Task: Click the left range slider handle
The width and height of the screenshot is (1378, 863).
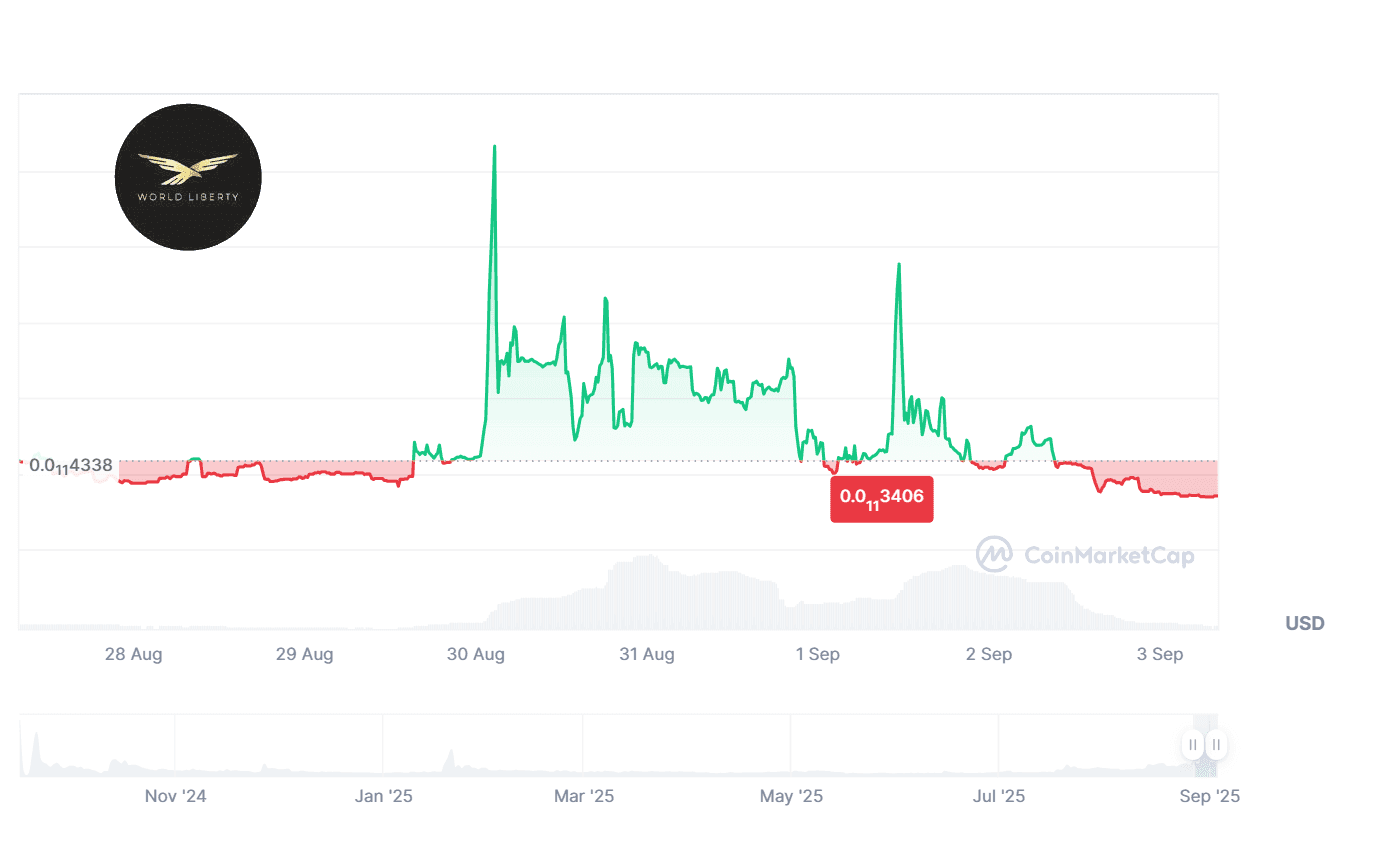Action: coord(1192,745)
